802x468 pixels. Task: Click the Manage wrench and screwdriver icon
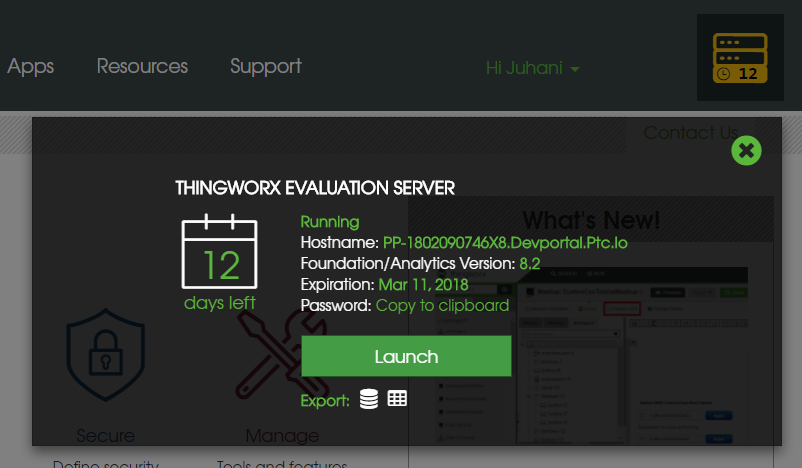click(x=282, y=354)
